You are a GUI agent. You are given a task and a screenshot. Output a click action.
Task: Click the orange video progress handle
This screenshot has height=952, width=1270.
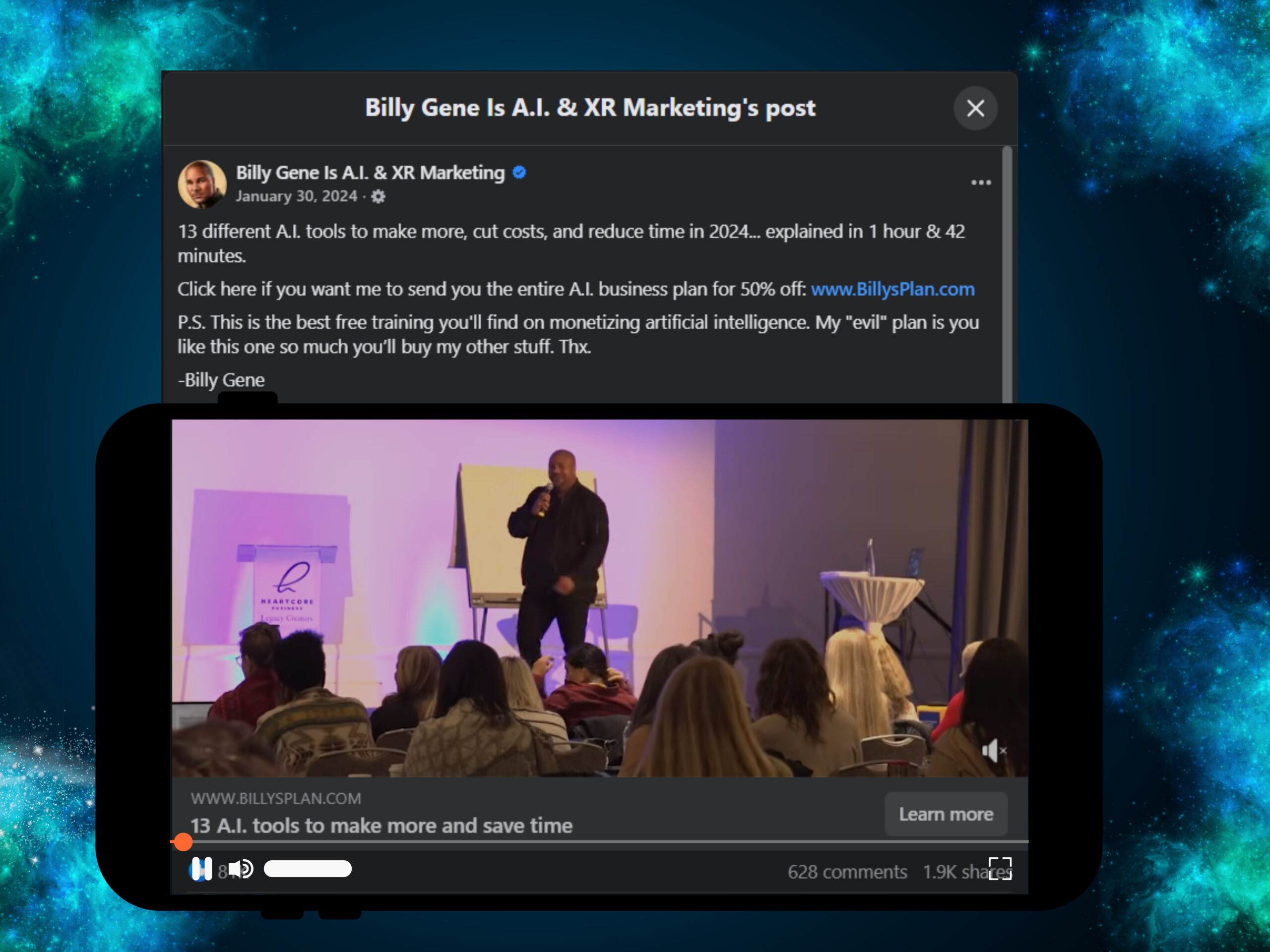[x=183, y=842]
